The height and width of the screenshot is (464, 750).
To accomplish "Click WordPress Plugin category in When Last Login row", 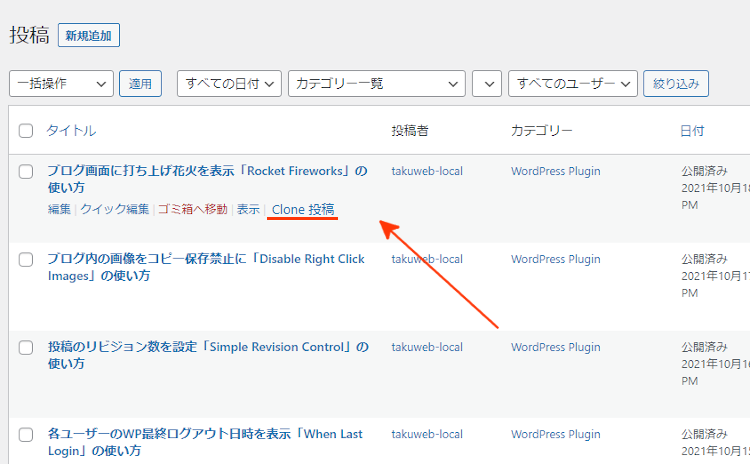I will 555,434.
